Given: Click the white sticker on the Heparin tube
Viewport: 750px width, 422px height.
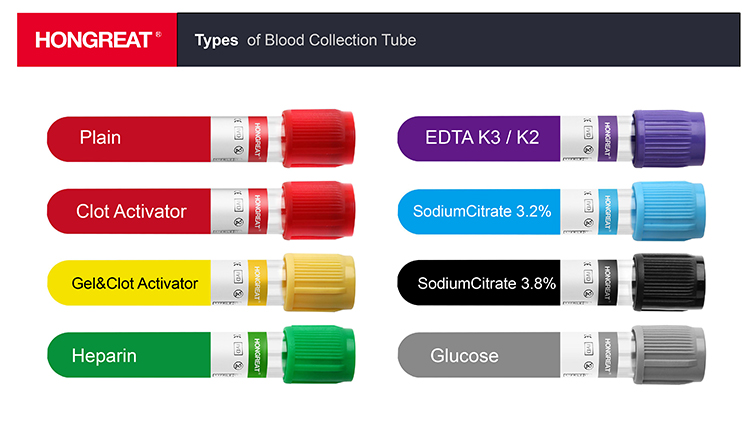Looking at the screenshot, I should 229,356.
